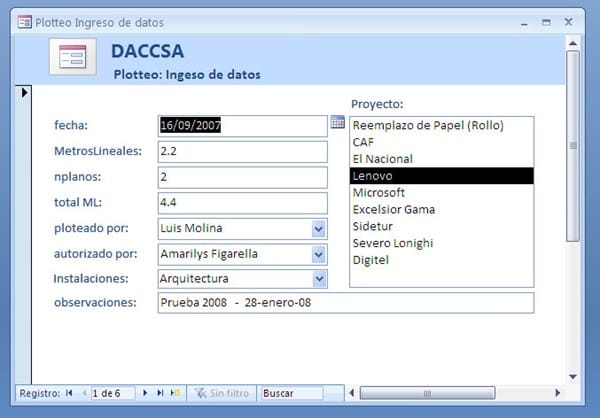Image resolution: width=600 pixels, height=418 pixels.
Task: Click the horizontal scrollbar left arrow
Action: pyautogui.click(x=352, y=393)
